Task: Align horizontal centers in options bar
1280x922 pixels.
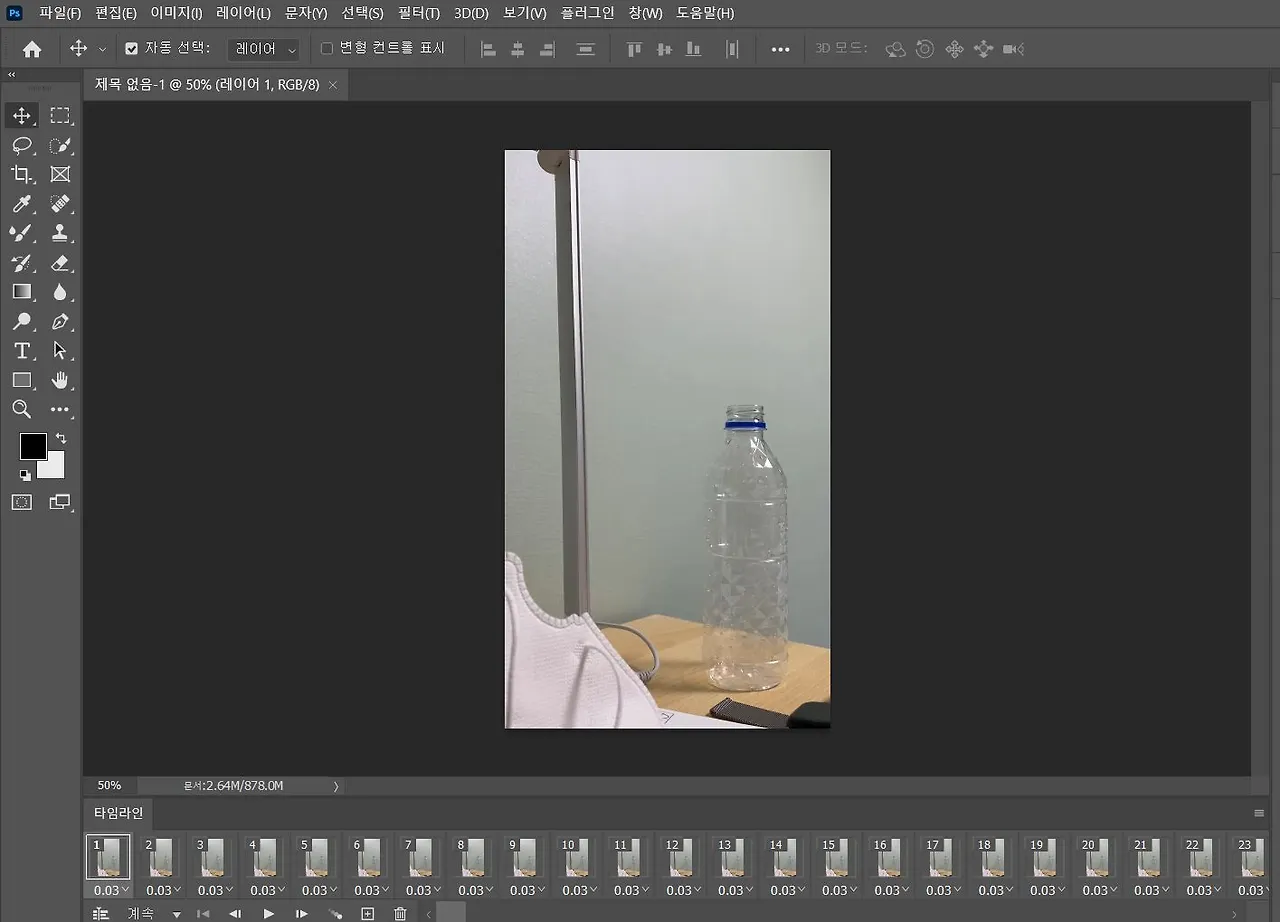Action: coord(517,49)
